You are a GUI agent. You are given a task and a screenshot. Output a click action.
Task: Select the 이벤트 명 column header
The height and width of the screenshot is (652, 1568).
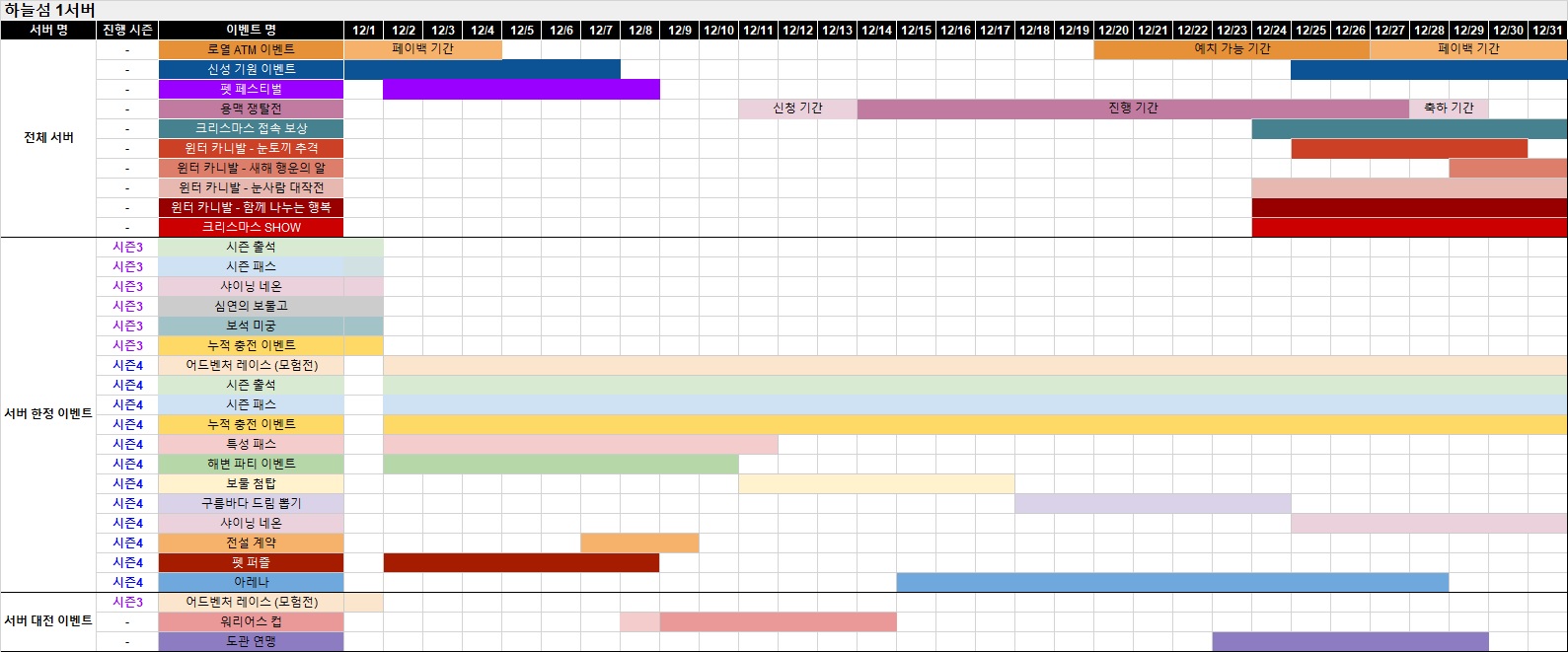[251, 31]
